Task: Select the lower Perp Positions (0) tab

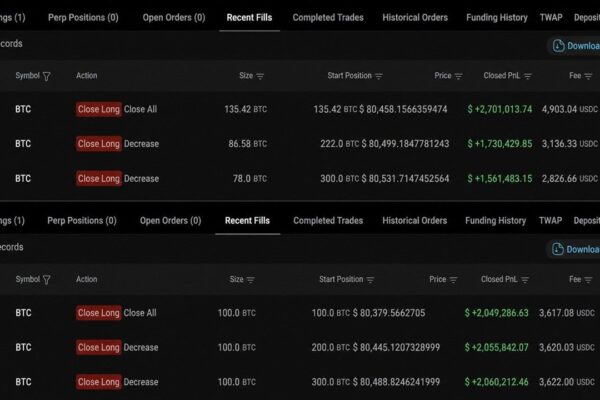Action: coord(82,221)
